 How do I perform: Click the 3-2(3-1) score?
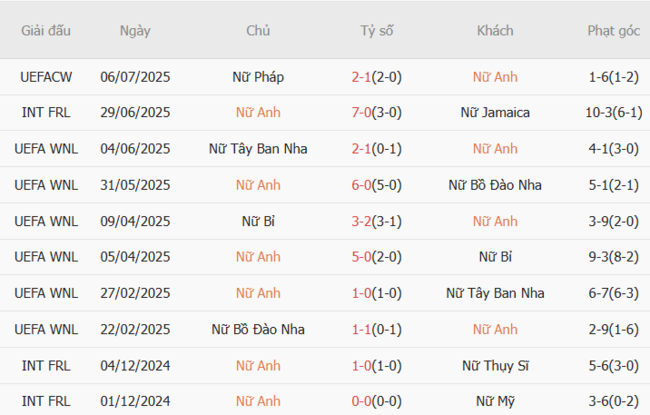377,221
